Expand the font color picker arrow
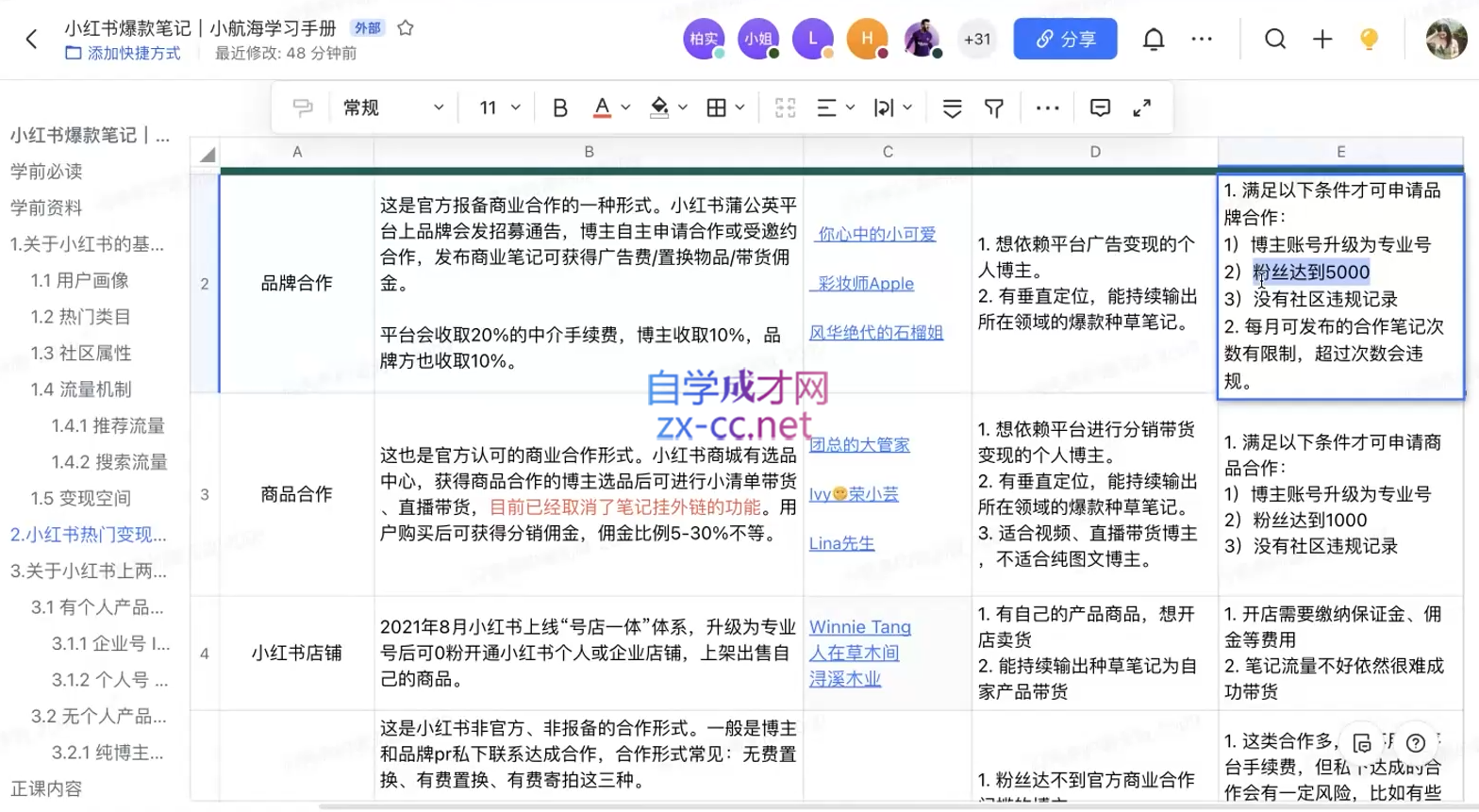This screenshot has height=812, width=1479. coord(625,108)
